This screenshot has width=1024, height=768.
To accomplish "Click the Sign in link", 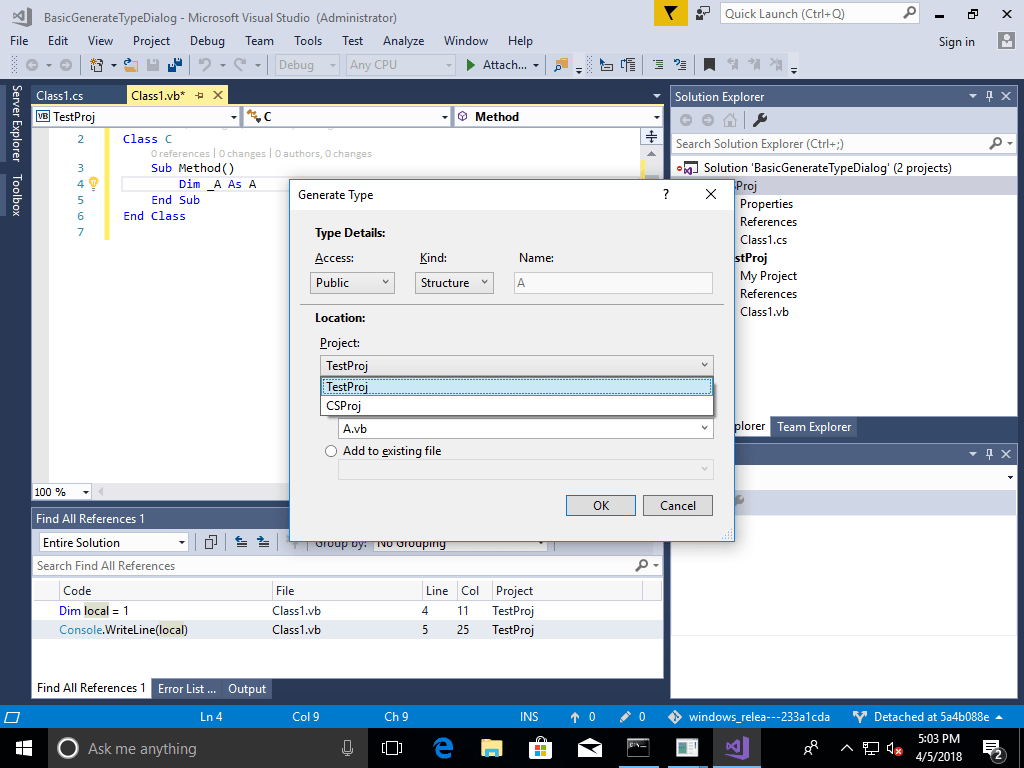I will (x=957, y=41).
